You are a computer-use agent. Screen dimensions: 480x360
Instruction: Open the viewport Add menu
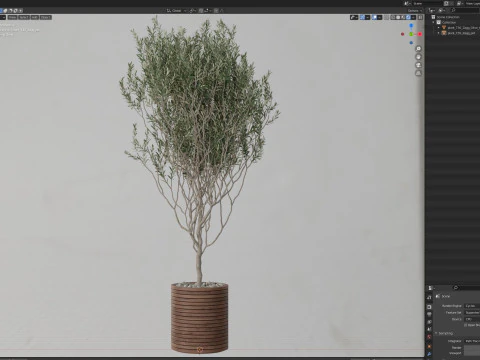[x=35, y=17]
